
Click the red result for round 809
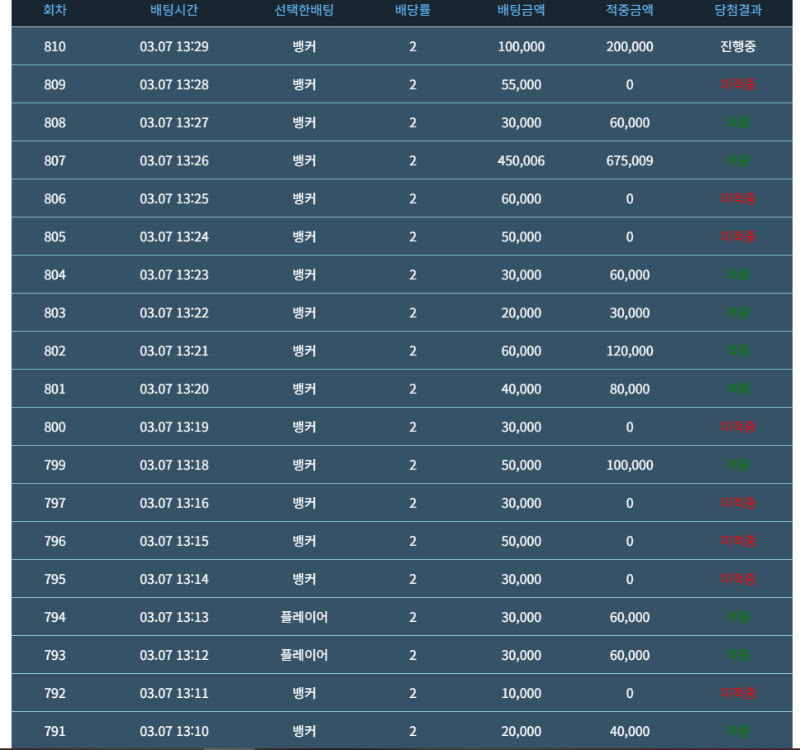coord(738,85)
